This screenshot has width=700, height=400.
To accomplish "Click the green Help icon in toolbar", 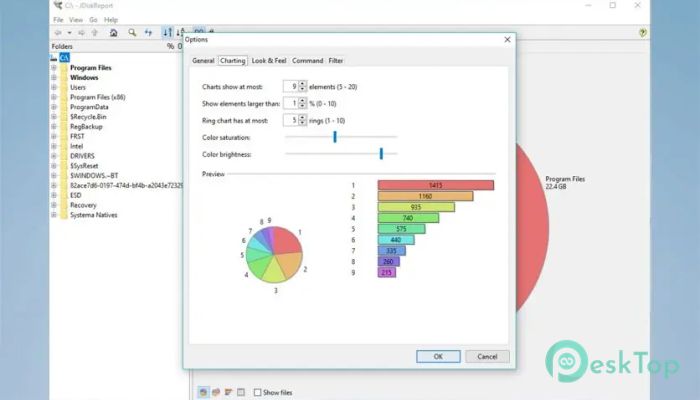I will click(642, 33).
